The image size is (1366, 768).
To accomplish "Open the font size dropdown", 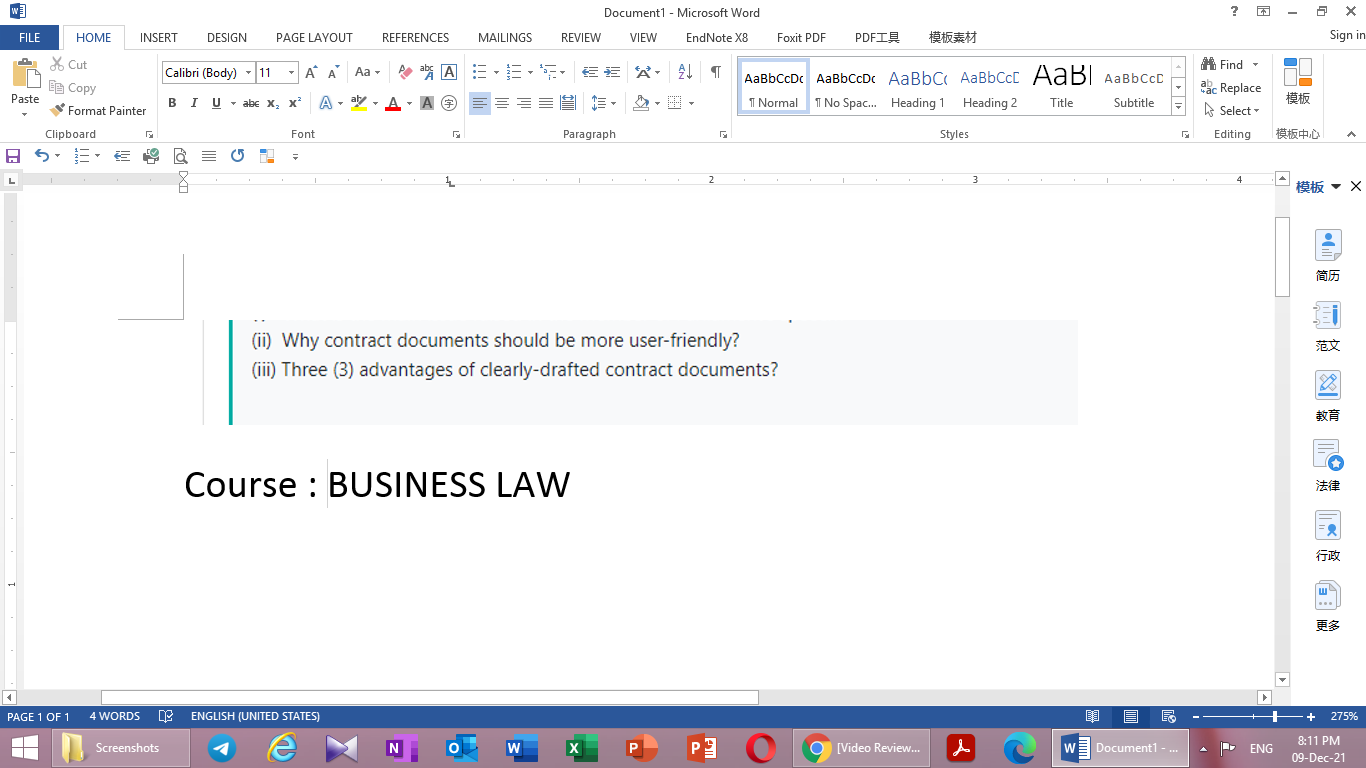I will coord(290,72).
